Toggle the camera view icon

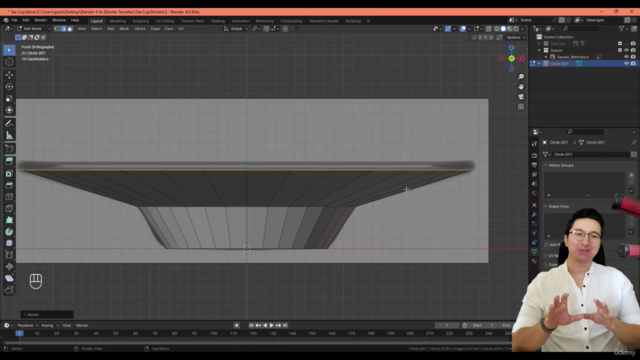[x=521, y=97]
